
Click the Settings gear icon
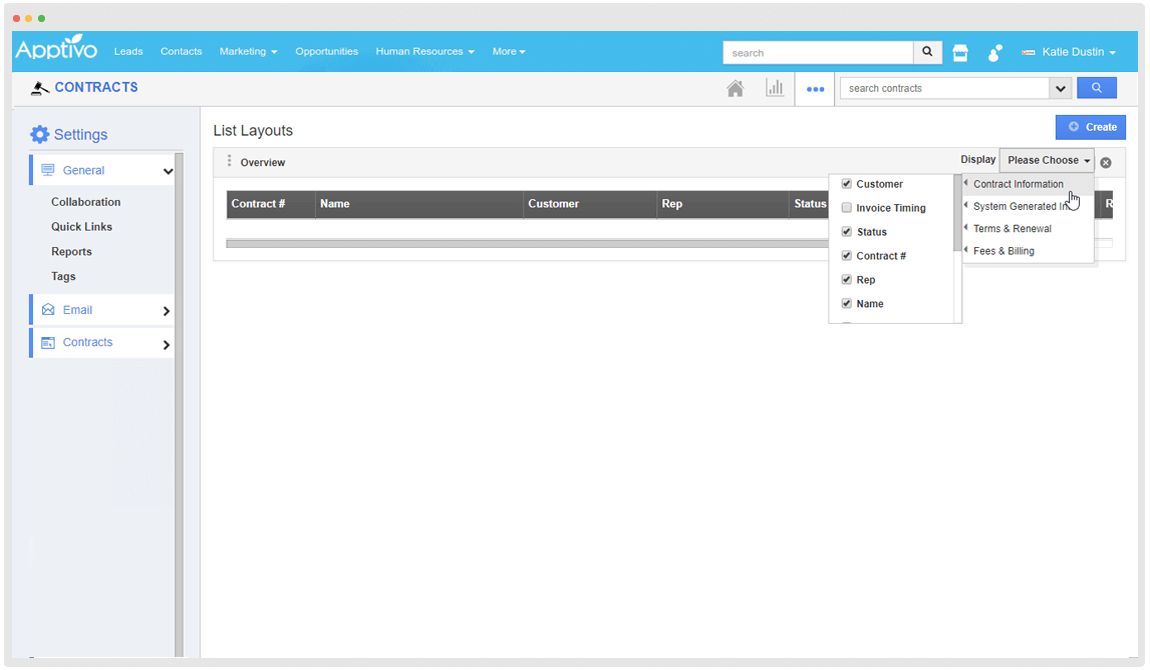coord(39,135)
